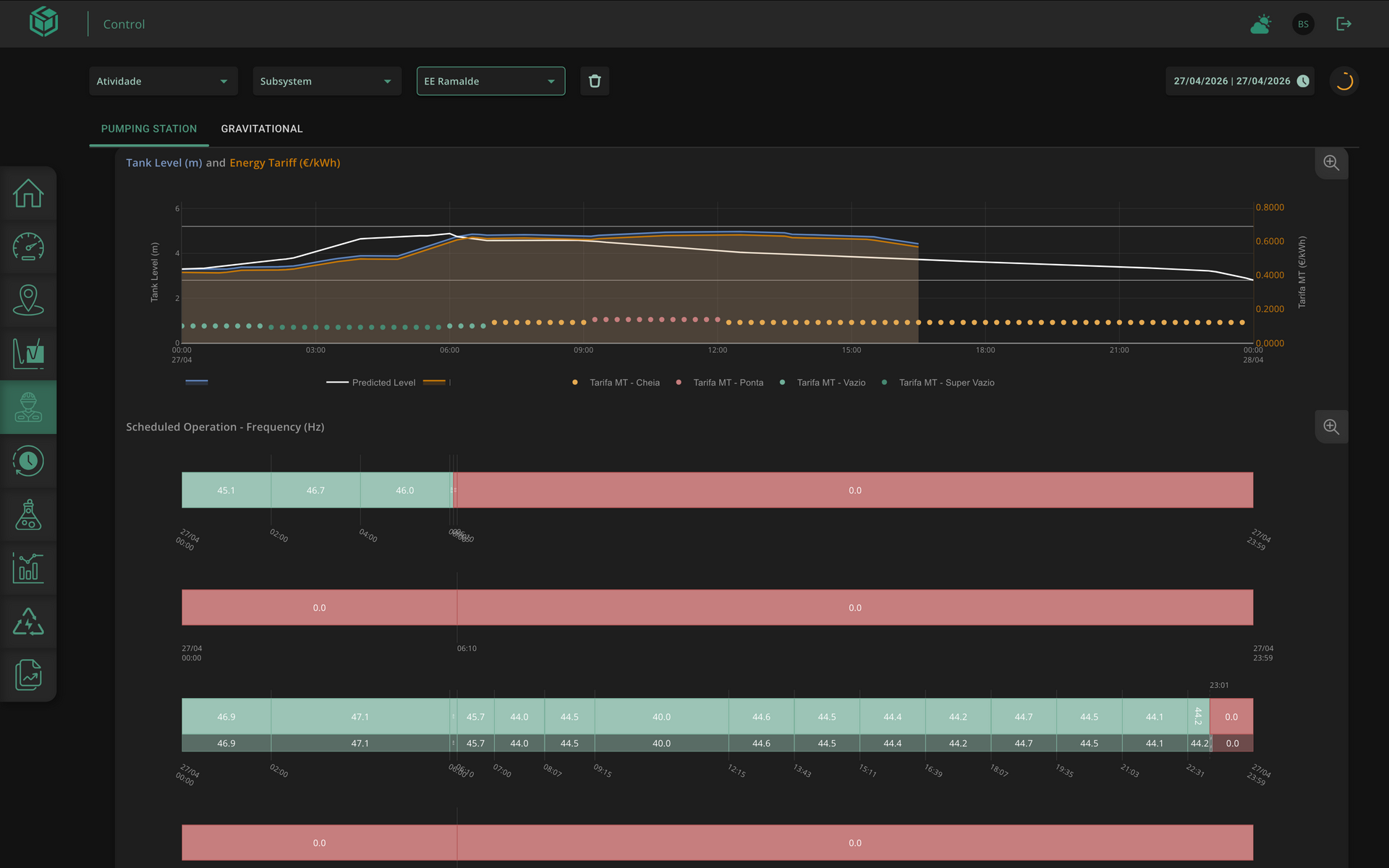Open the gauge dashboard sidebar icon
Image resolution: width=1389 pixels, height=868 pixels.
(28, 247)
